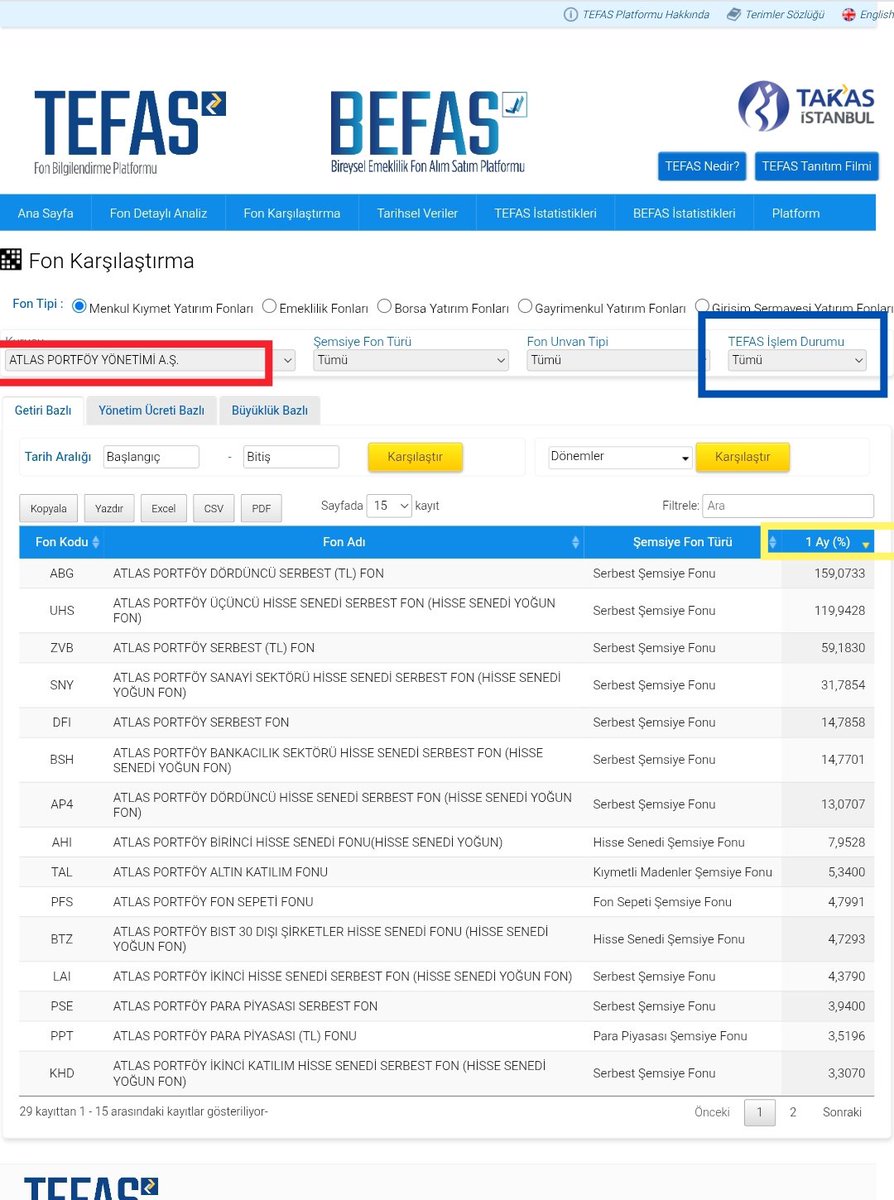Sort by 1 Ay (%) column
The width and height of the screenshot is (894, 1200).
point(827,542)
